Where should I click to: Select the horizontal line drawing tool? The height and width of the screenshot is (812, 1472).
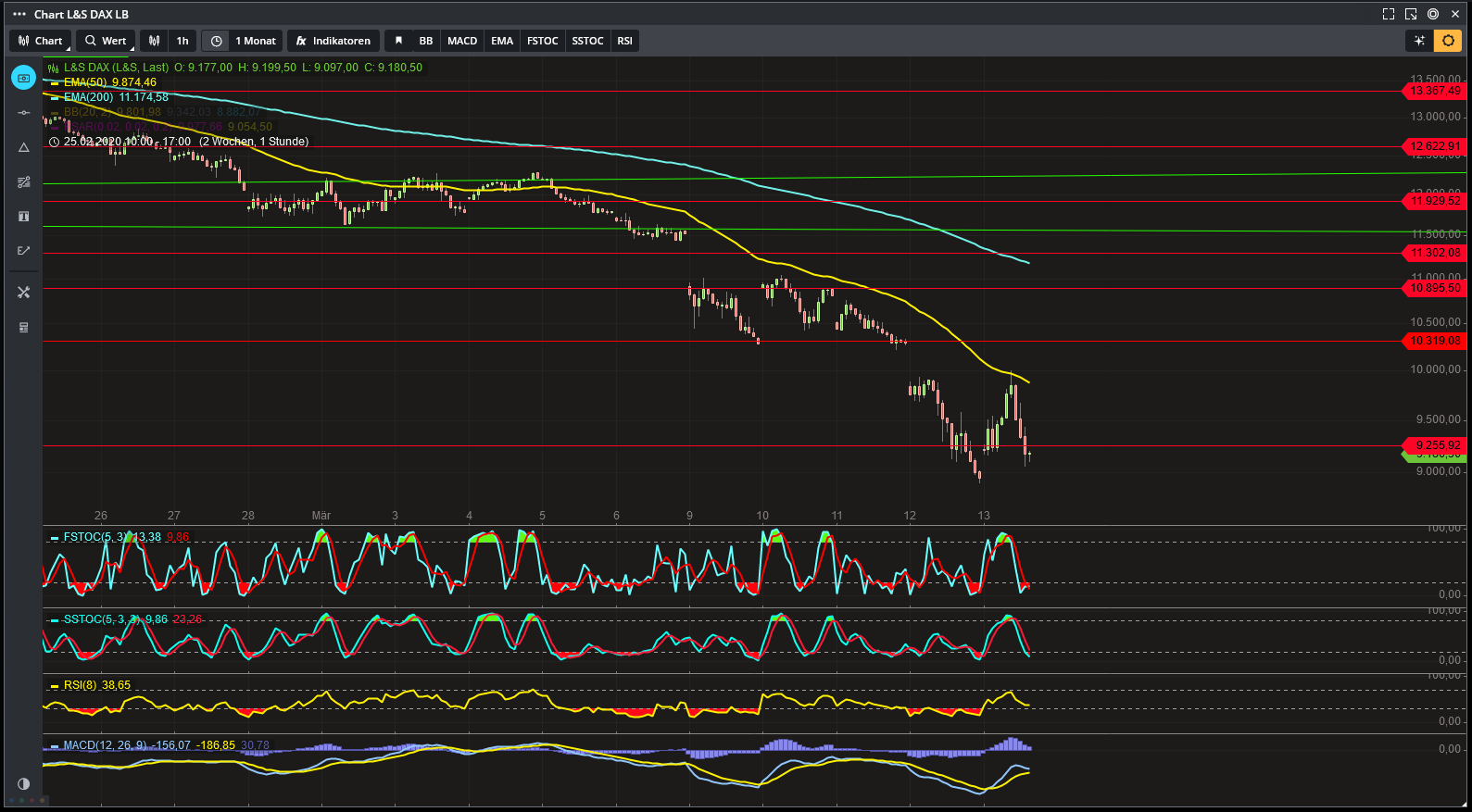[x=24, y=113]
